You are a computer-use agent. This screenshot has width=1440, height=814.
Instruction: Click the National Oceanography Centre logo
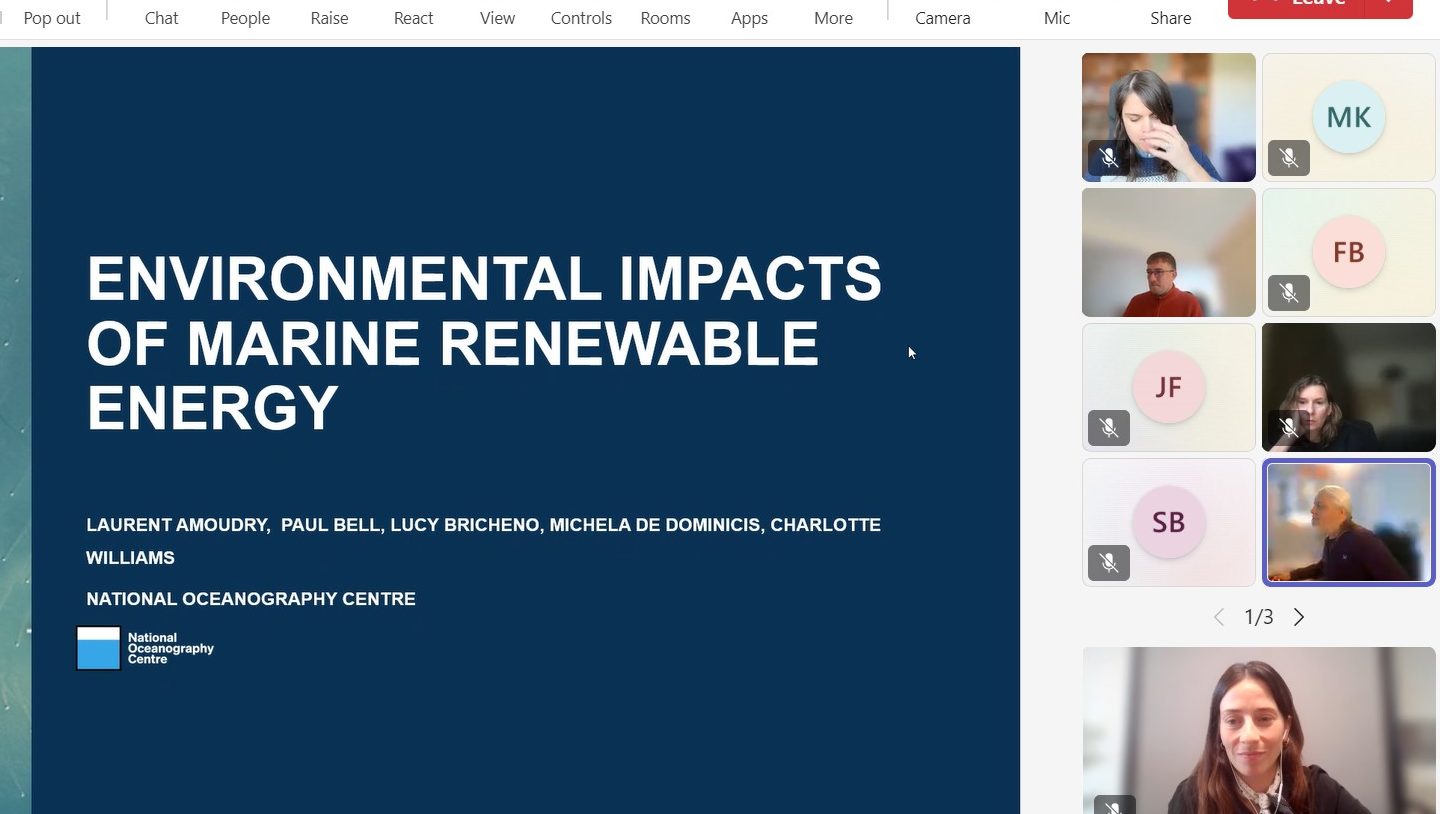point(145,648)
